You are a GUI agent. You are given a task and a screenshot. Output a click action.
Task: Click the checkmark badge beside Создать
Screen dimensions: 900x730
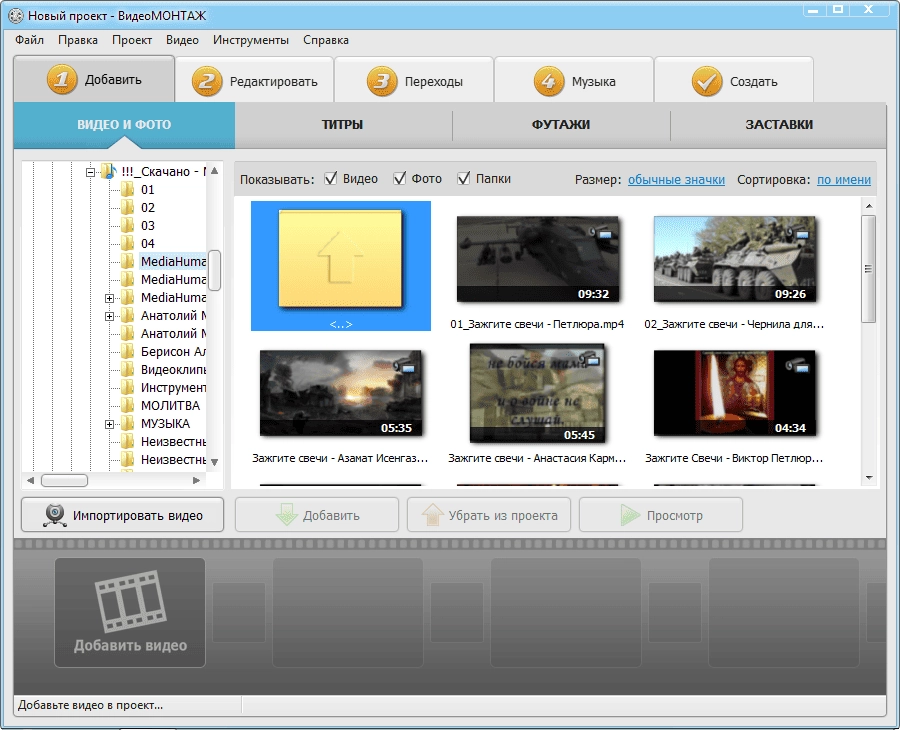pyautogui.click(x=707, y=81)
